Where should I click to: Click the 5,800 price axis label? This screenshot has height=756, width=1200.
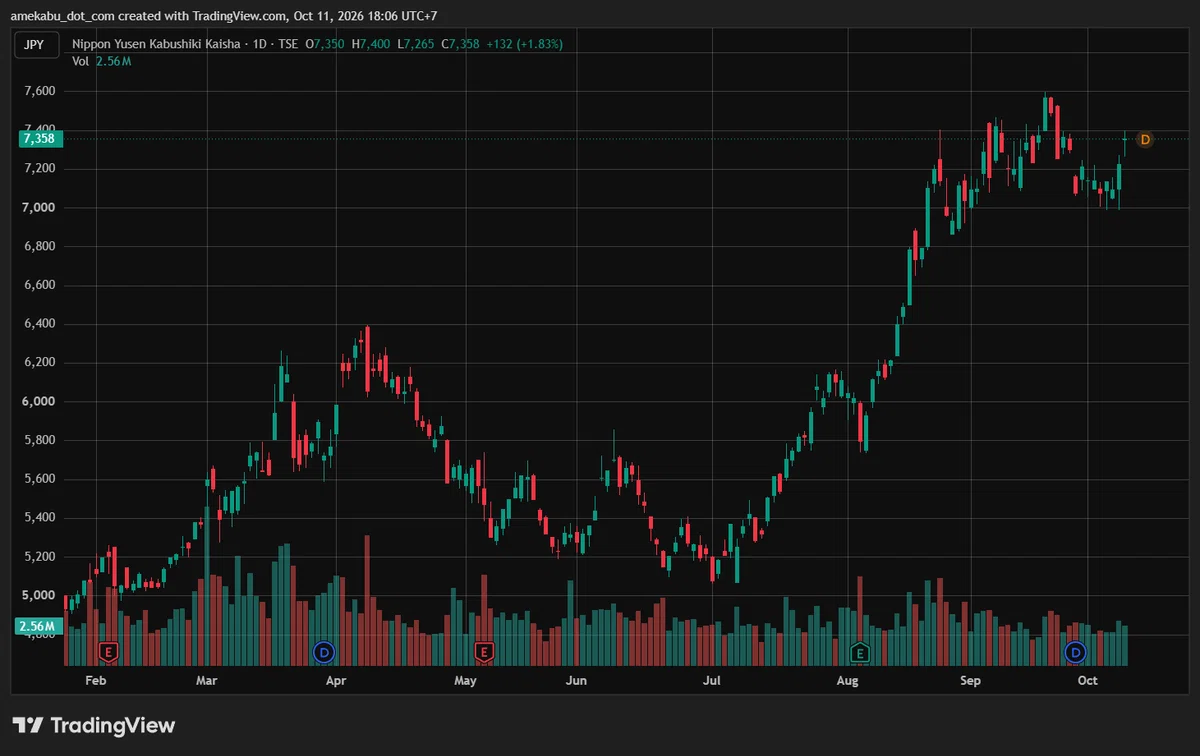coord(39,441)
